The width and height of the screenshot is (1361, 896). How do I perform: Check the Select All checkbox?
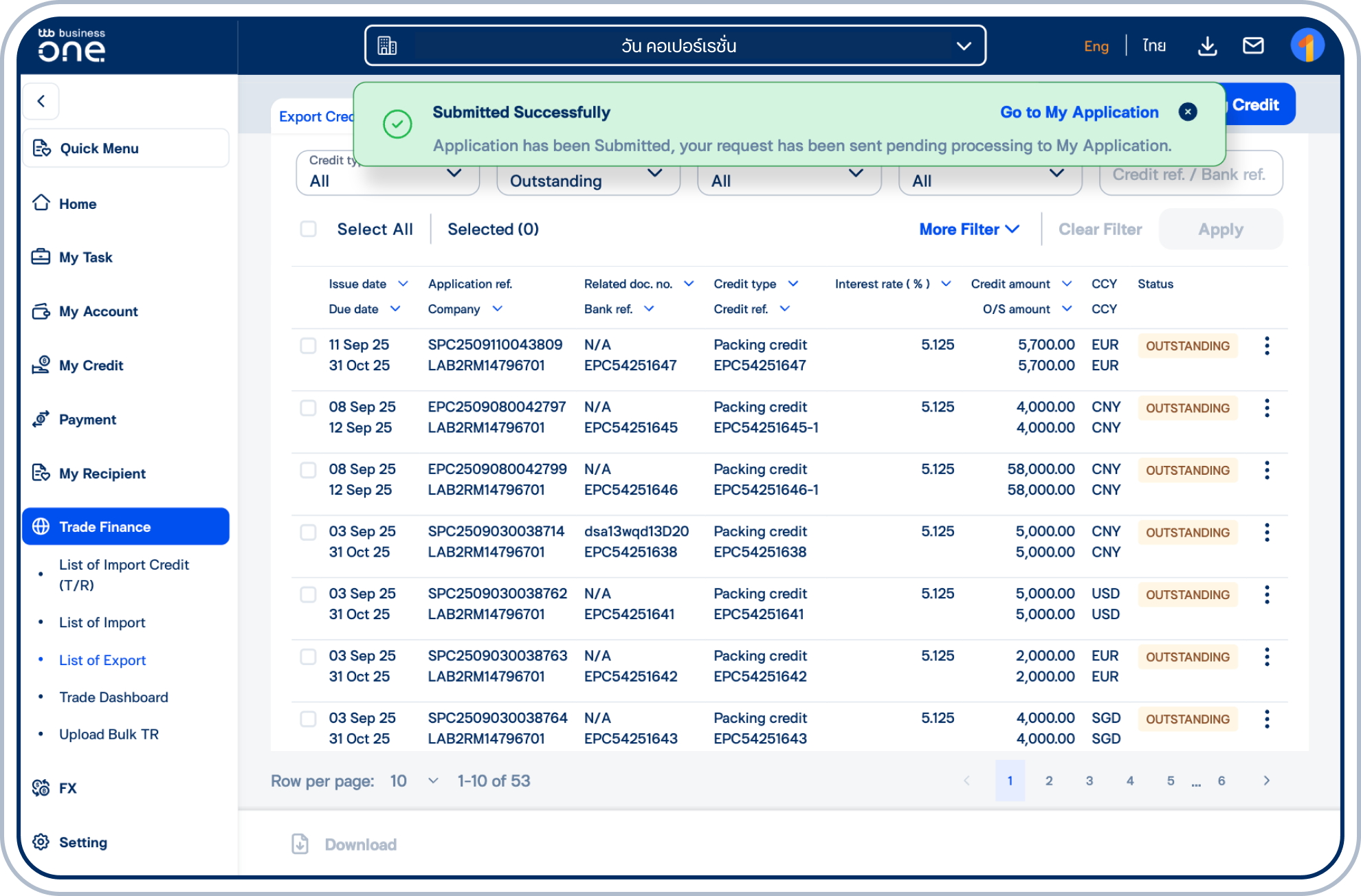click(x=308, y=229)
